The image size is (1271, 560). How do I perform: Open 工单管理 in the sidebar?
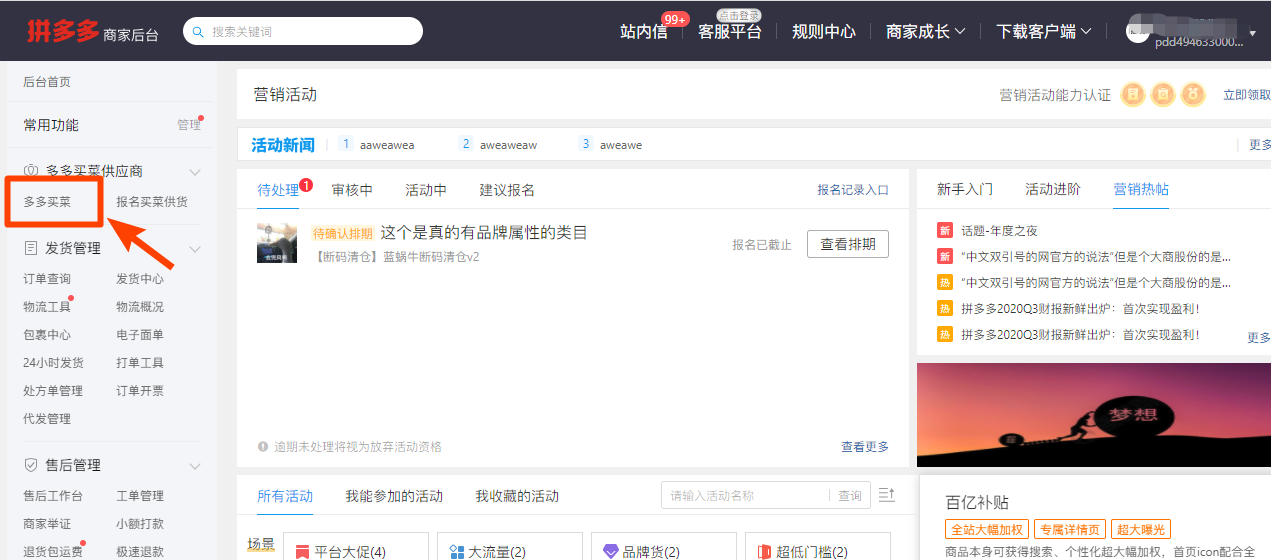tap(140, 496)
